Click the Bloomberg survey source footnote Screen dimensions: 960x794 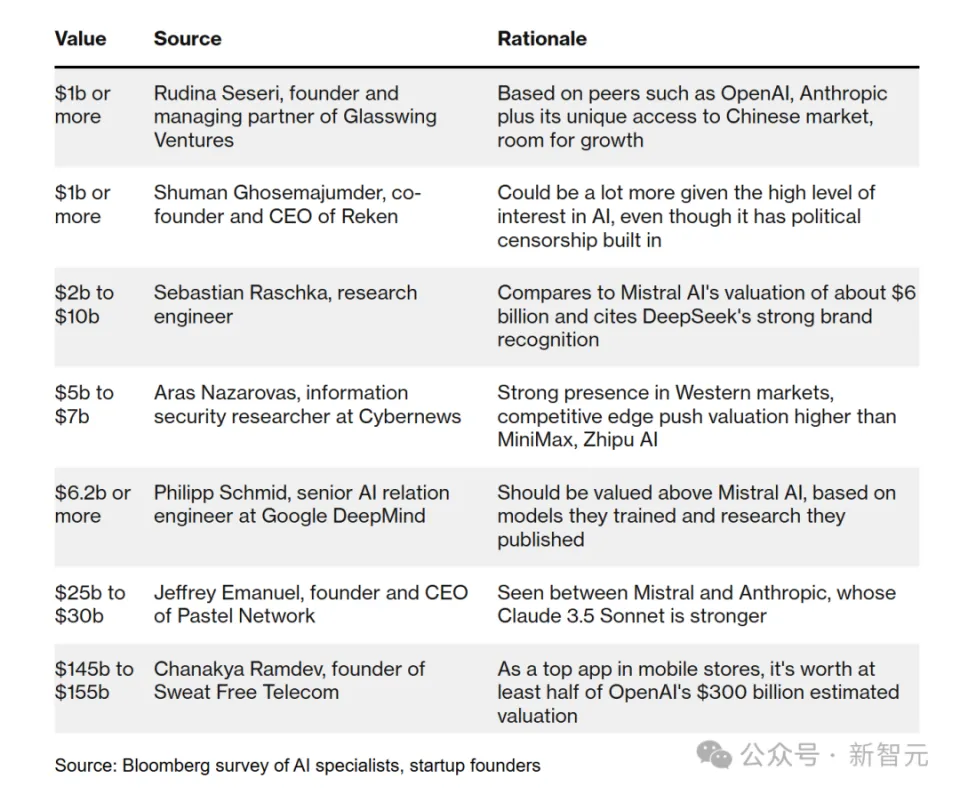pos(297,765)
